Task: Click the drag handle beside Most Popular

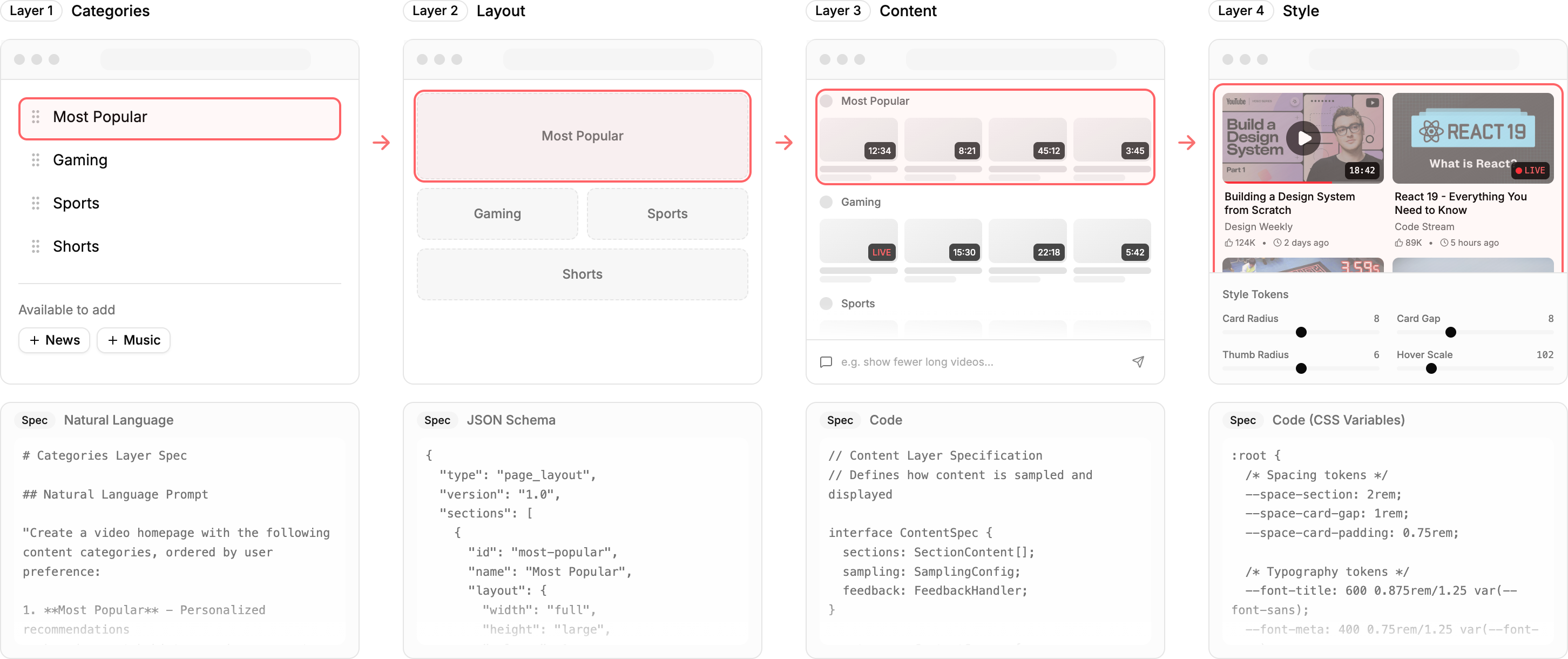Action: 35,116
